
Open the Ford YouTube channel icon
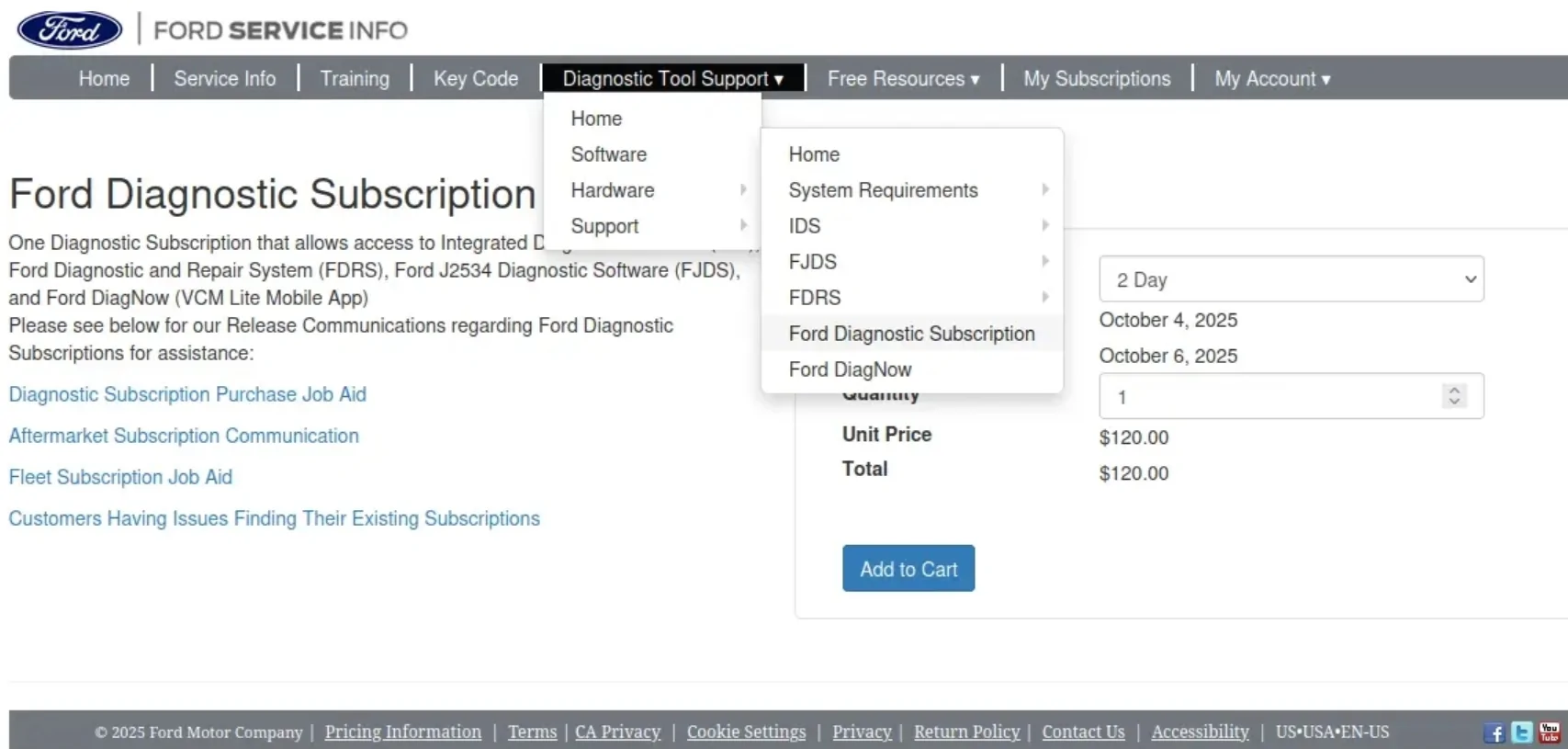[x=1550, y=732]
